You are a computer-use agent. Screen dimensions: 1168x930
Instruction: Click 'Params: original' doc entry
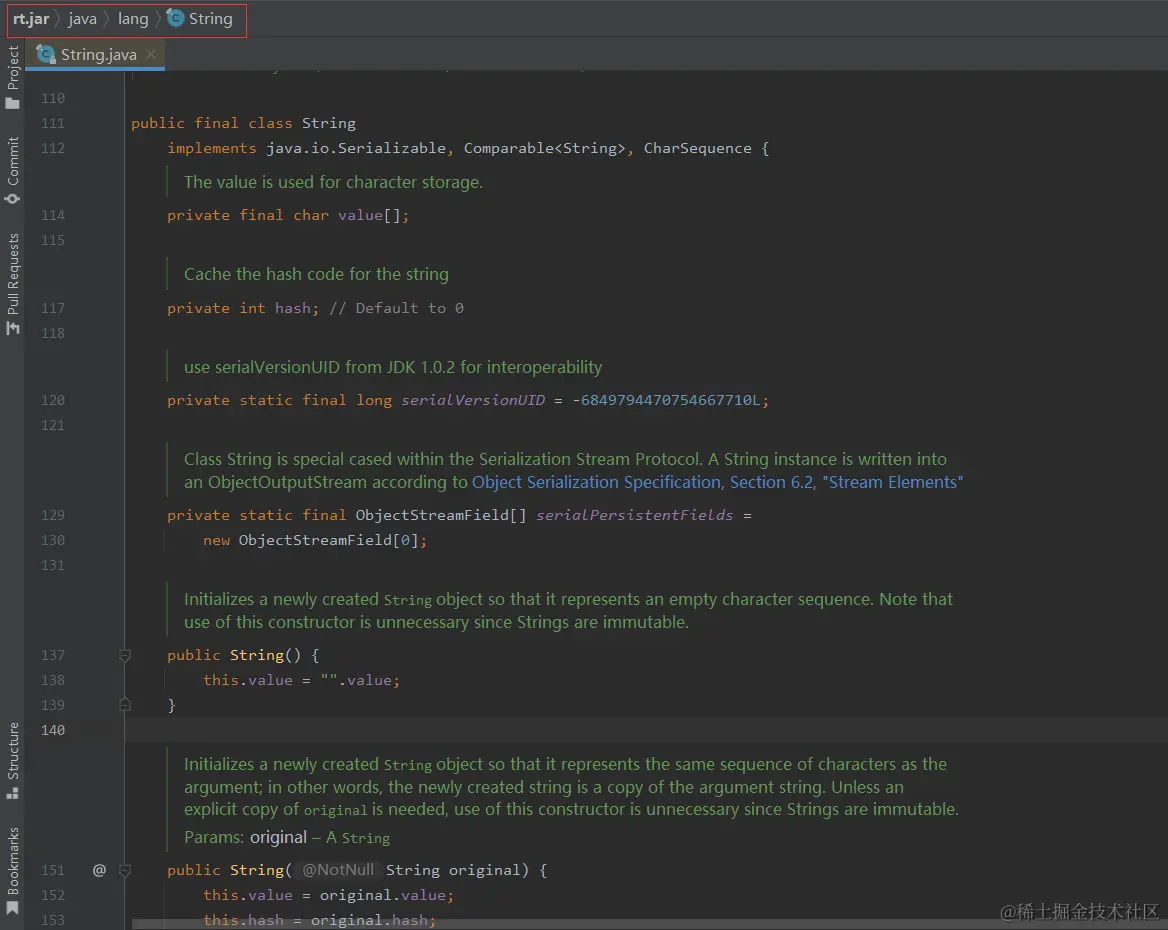[x=245, y=838]
